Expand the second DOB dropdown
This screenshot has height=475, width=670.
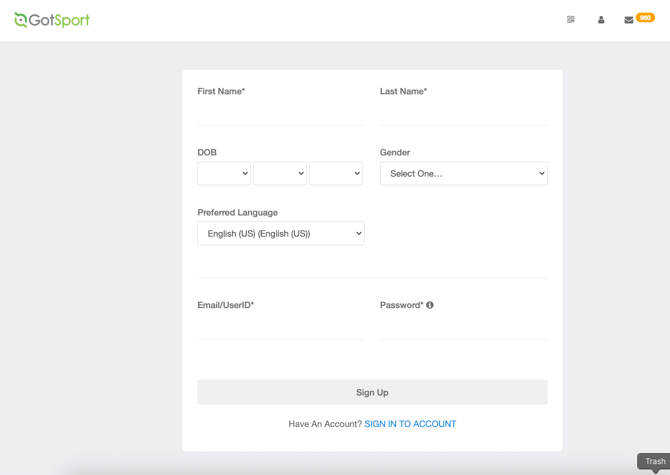280,173
